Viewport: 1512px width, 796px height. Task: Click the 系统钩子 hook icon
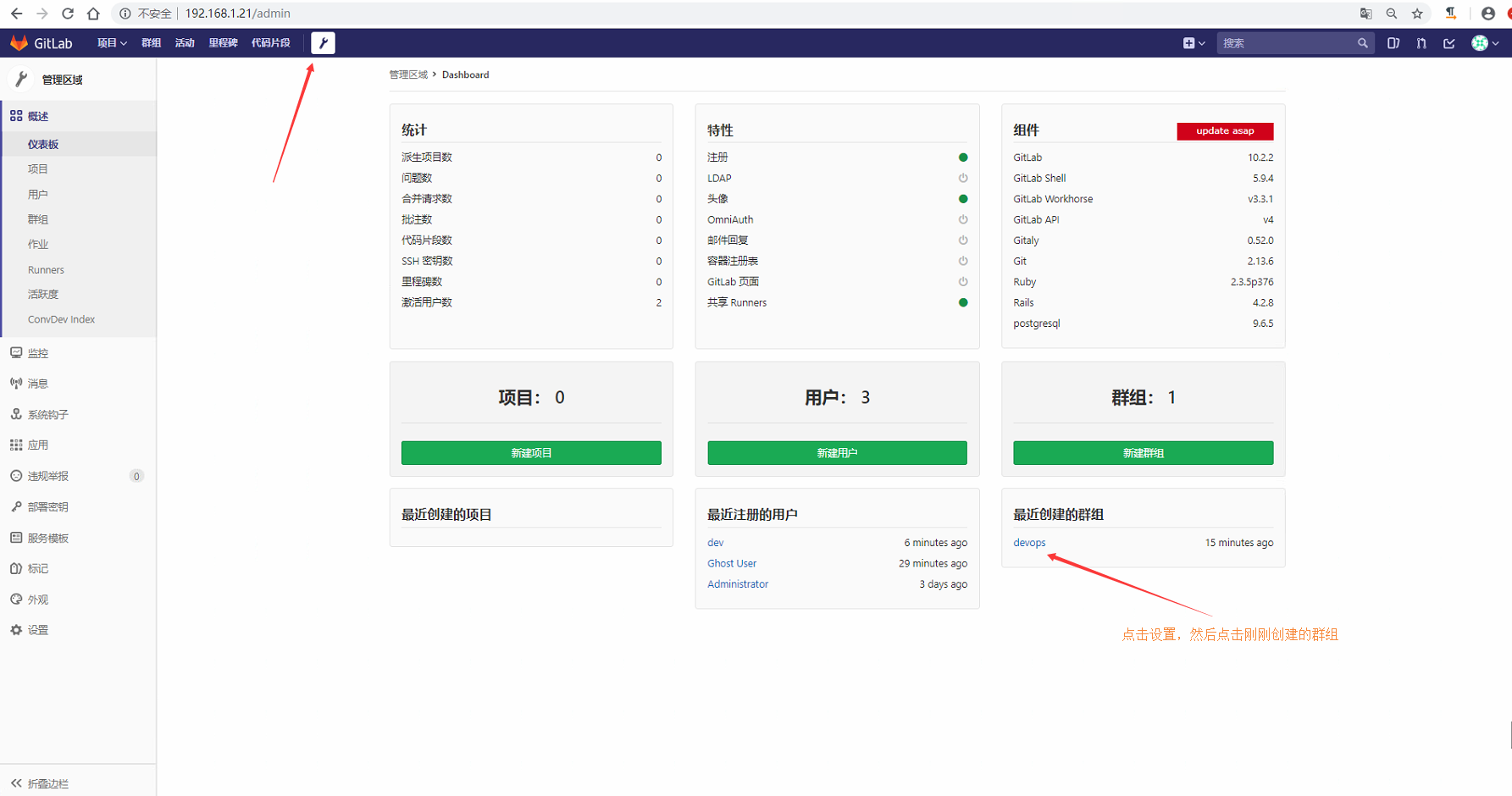[16, 414]
